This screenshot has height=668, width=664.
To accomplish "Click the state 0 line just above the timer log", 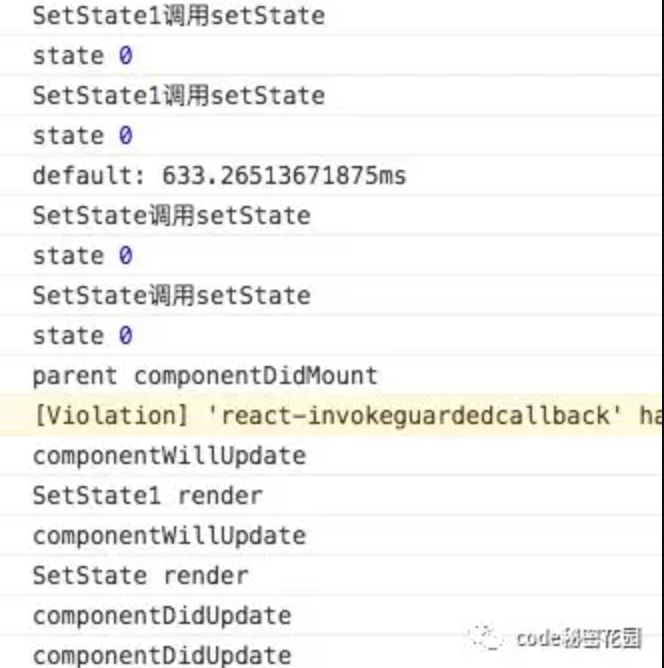I will pos(82,136).
